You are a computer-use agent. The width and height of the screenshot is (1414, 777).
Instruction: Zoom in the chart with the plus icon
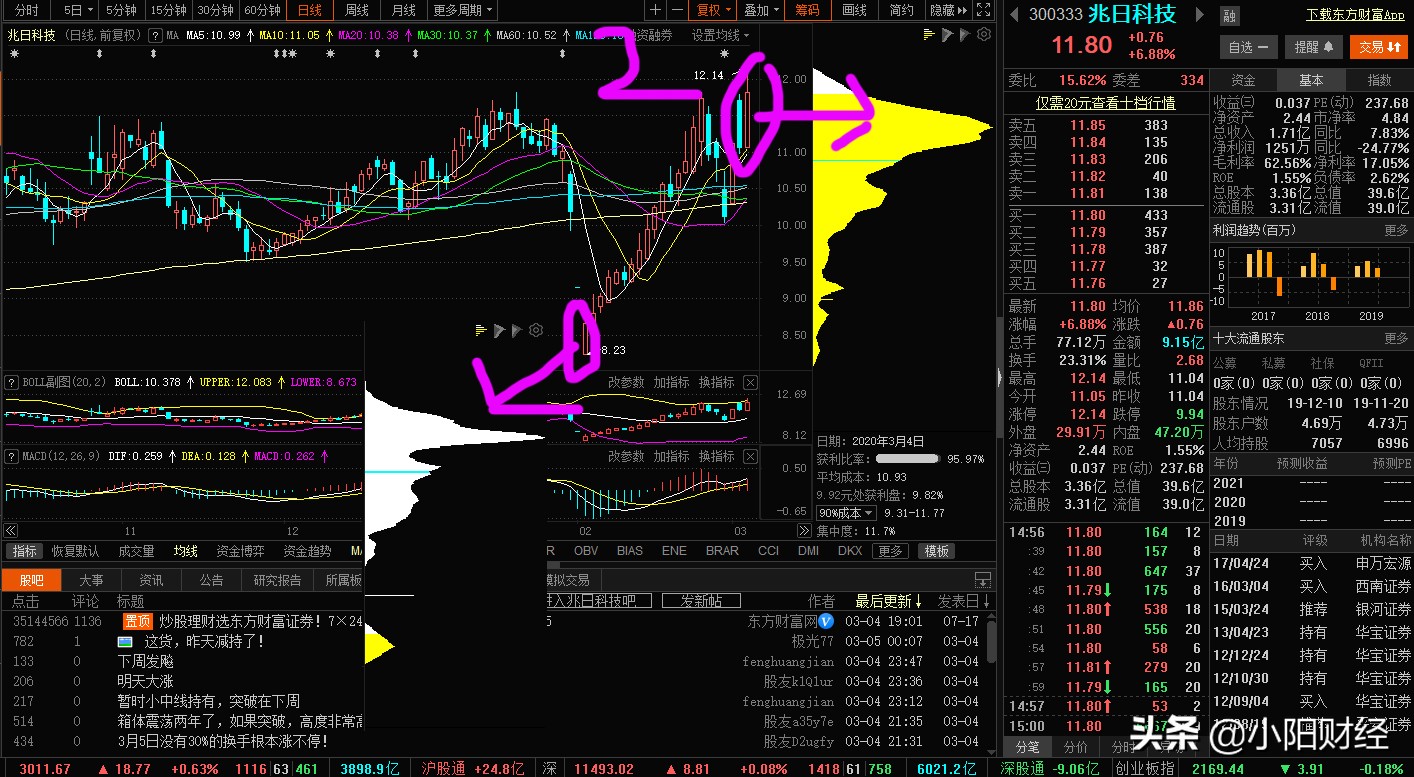(655, 10)
